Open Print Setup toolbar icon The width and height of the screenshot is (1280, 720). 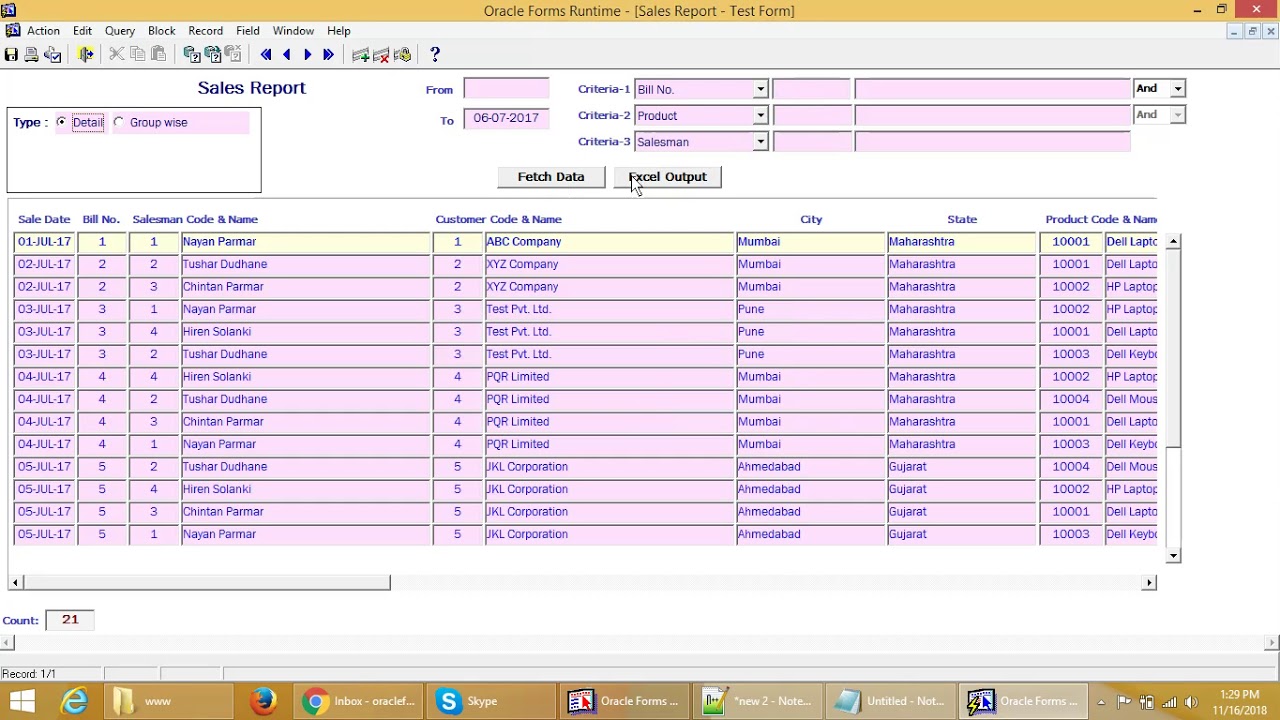[53, 55]
